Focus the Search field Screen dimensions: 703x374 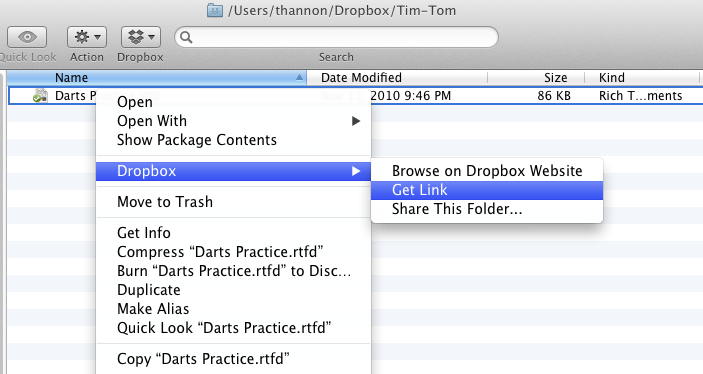pyautogui.click(x=336, y=37)
